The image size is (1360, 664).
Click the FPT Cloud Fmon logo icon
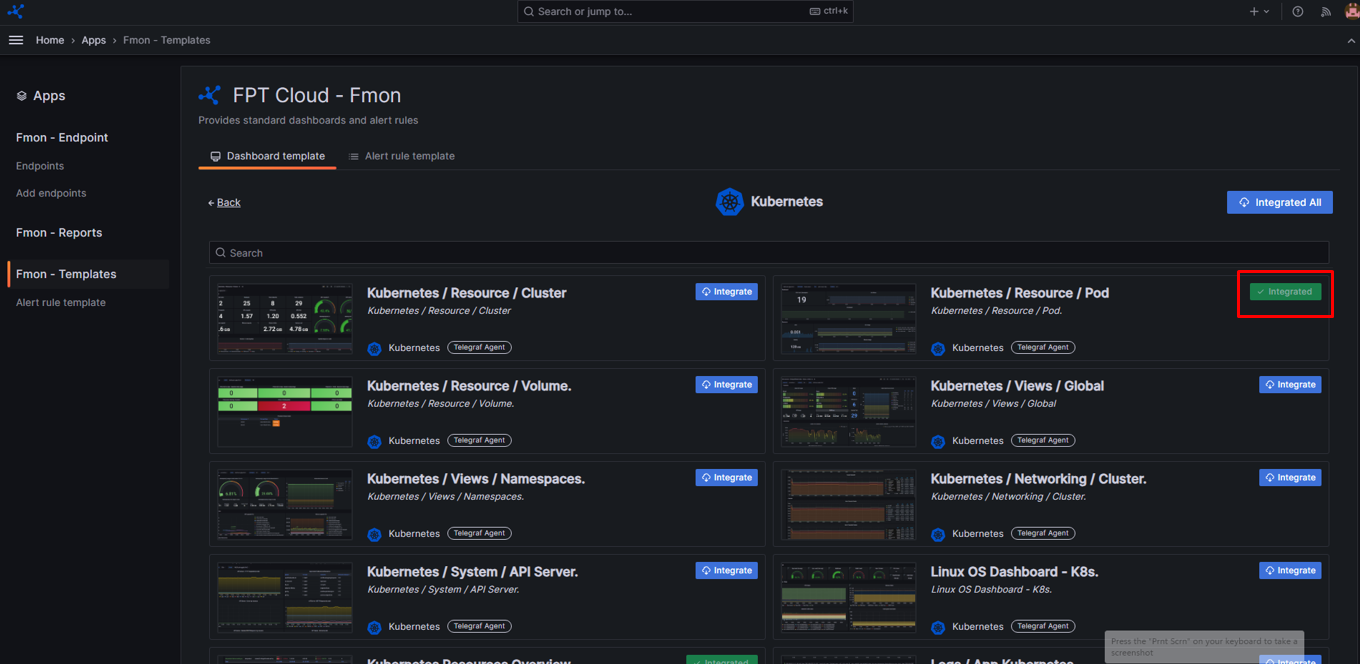click(210, 96)
